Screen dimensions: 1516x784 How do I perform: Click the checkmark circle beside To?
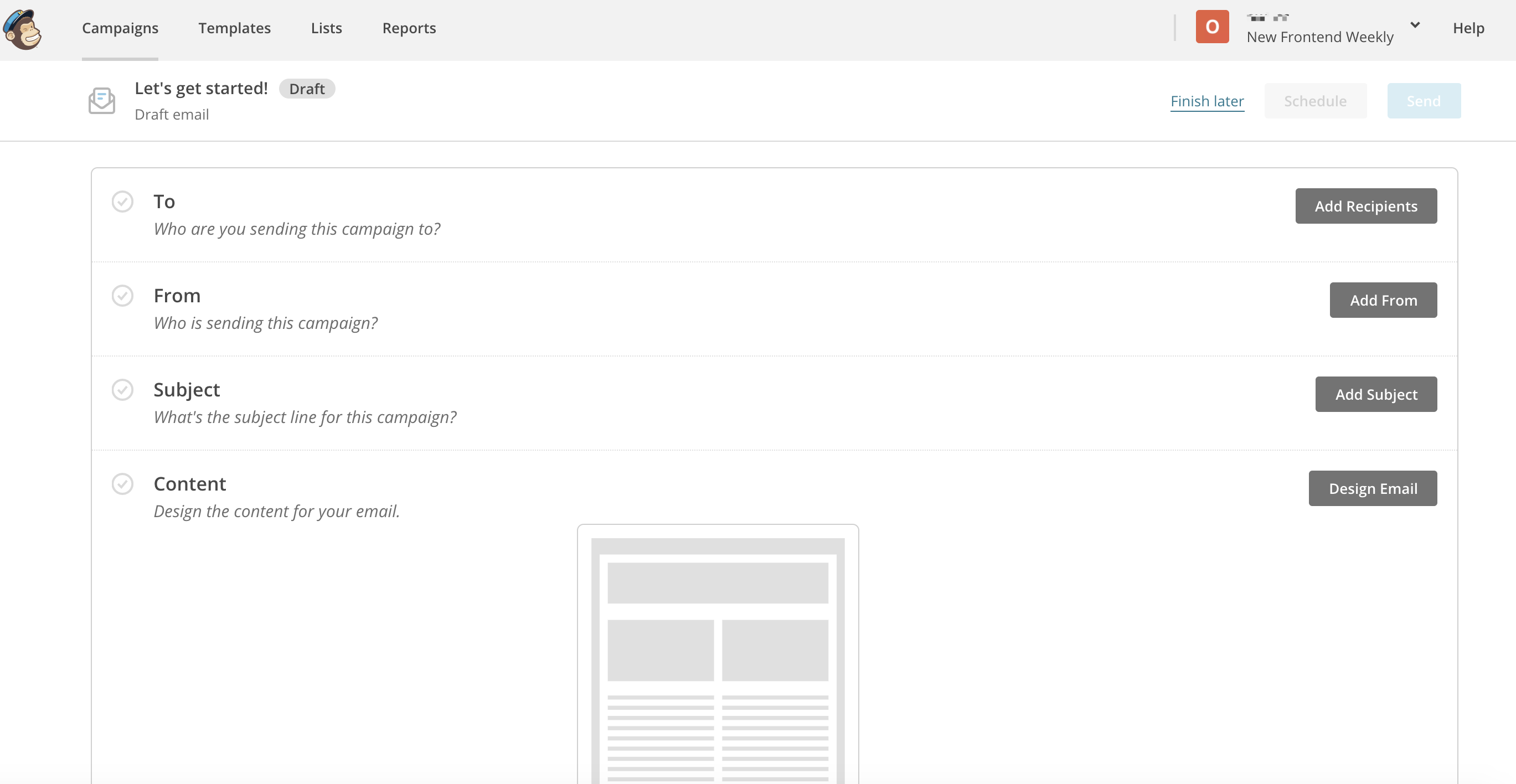[122, 202]
